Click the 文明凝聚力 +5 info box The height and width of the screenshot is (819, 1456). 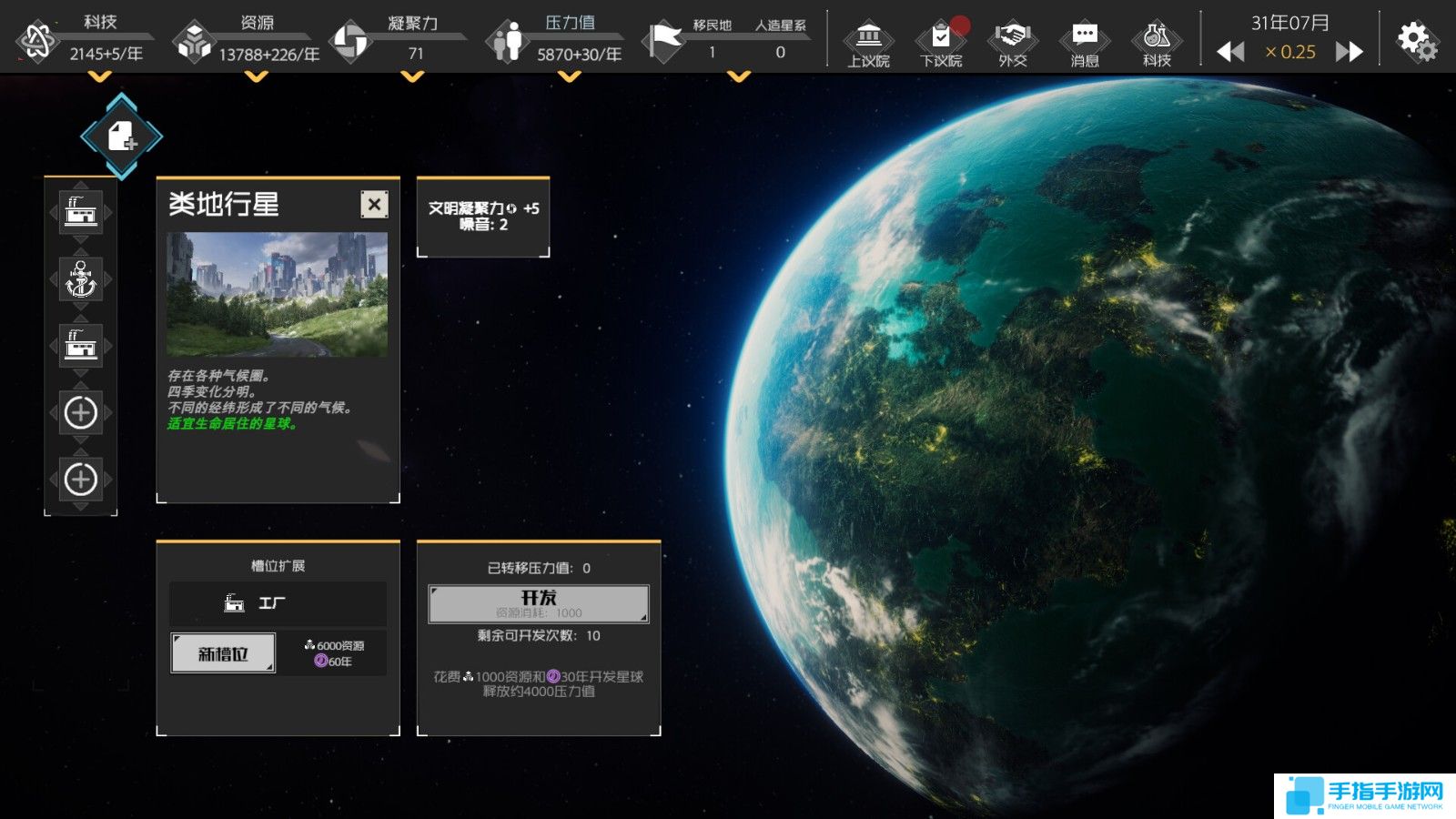point(483,217)
